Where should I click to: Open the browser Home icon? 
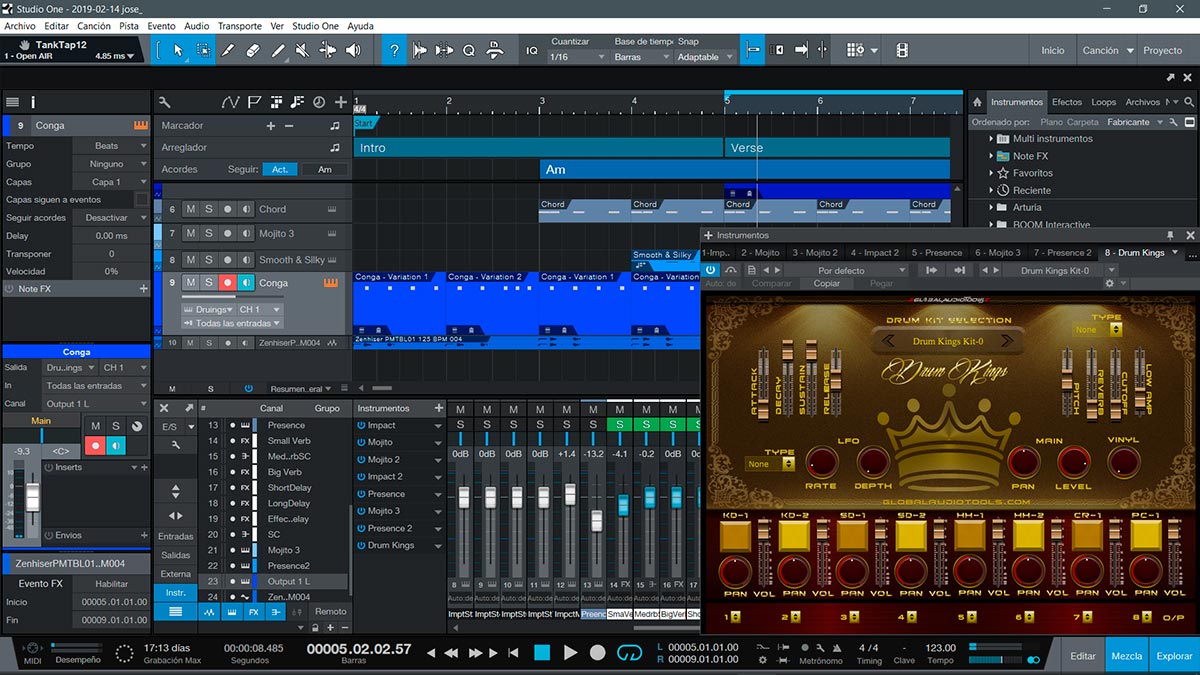click(x=977, y=102)
